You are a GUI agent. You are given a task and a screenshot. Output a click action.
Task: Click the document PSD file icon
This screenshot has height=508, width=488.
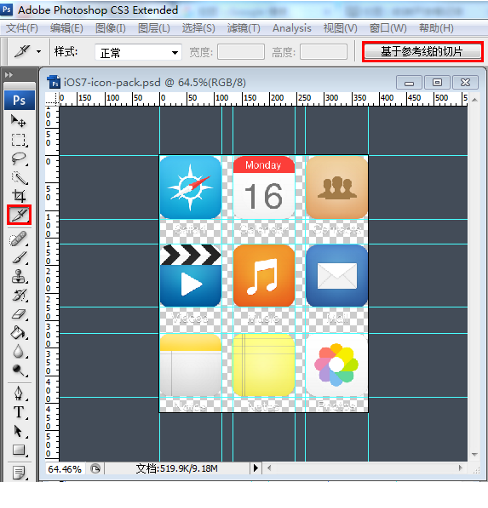53,82
